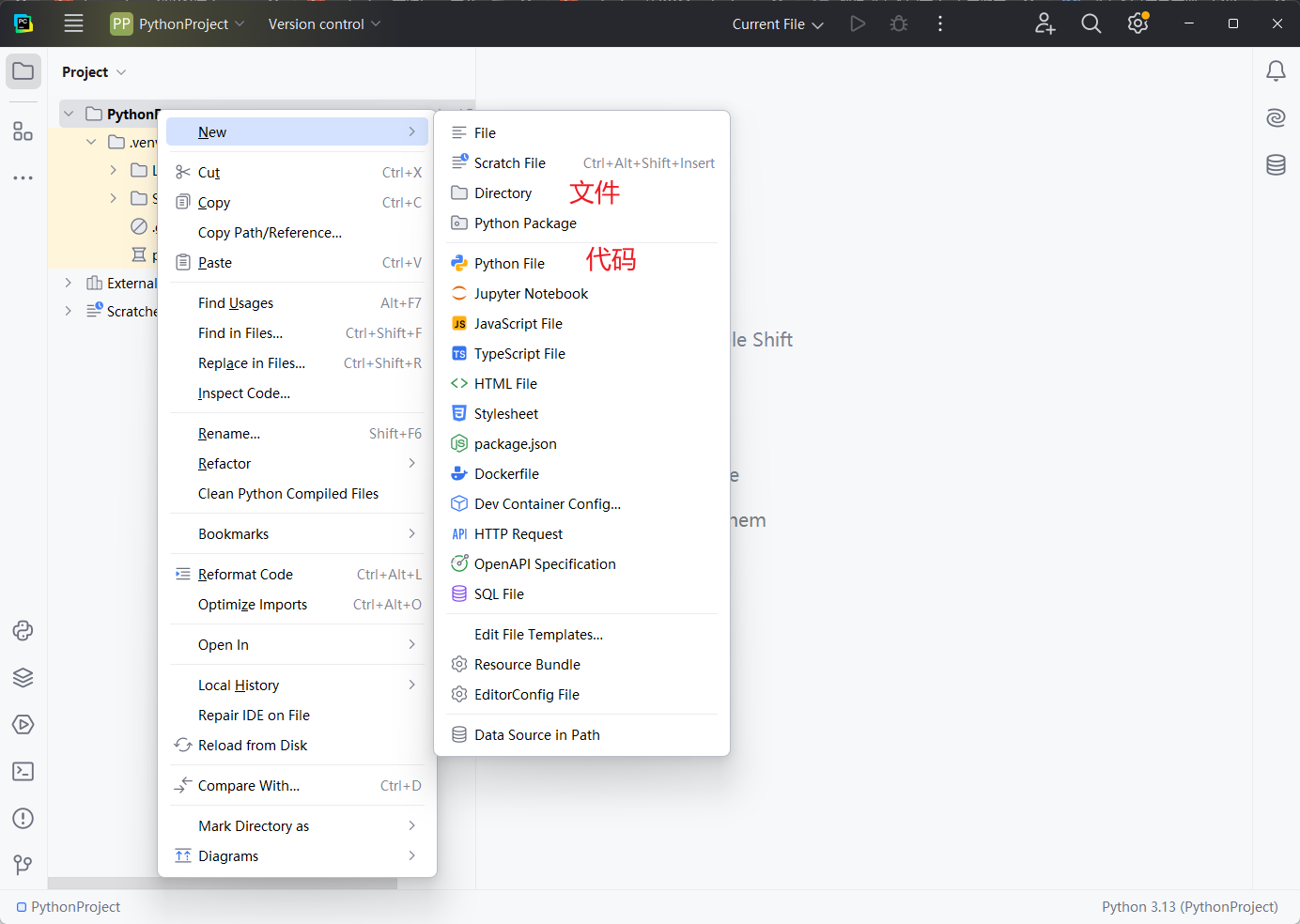This screenshot has width=1300, height=924.
Task: Create a new Stylesheet
Action: pyautogui.click(x=582, y=414)
